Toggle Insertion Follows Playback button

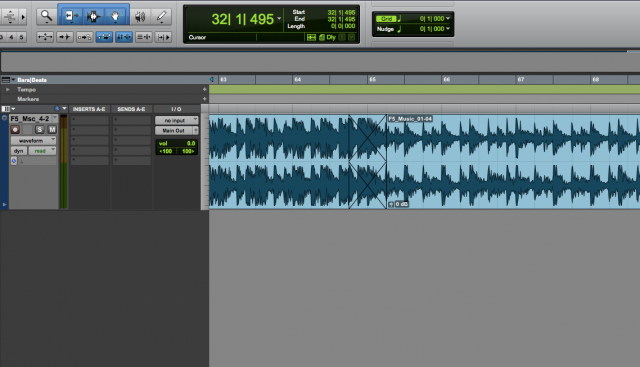[163, 37]
